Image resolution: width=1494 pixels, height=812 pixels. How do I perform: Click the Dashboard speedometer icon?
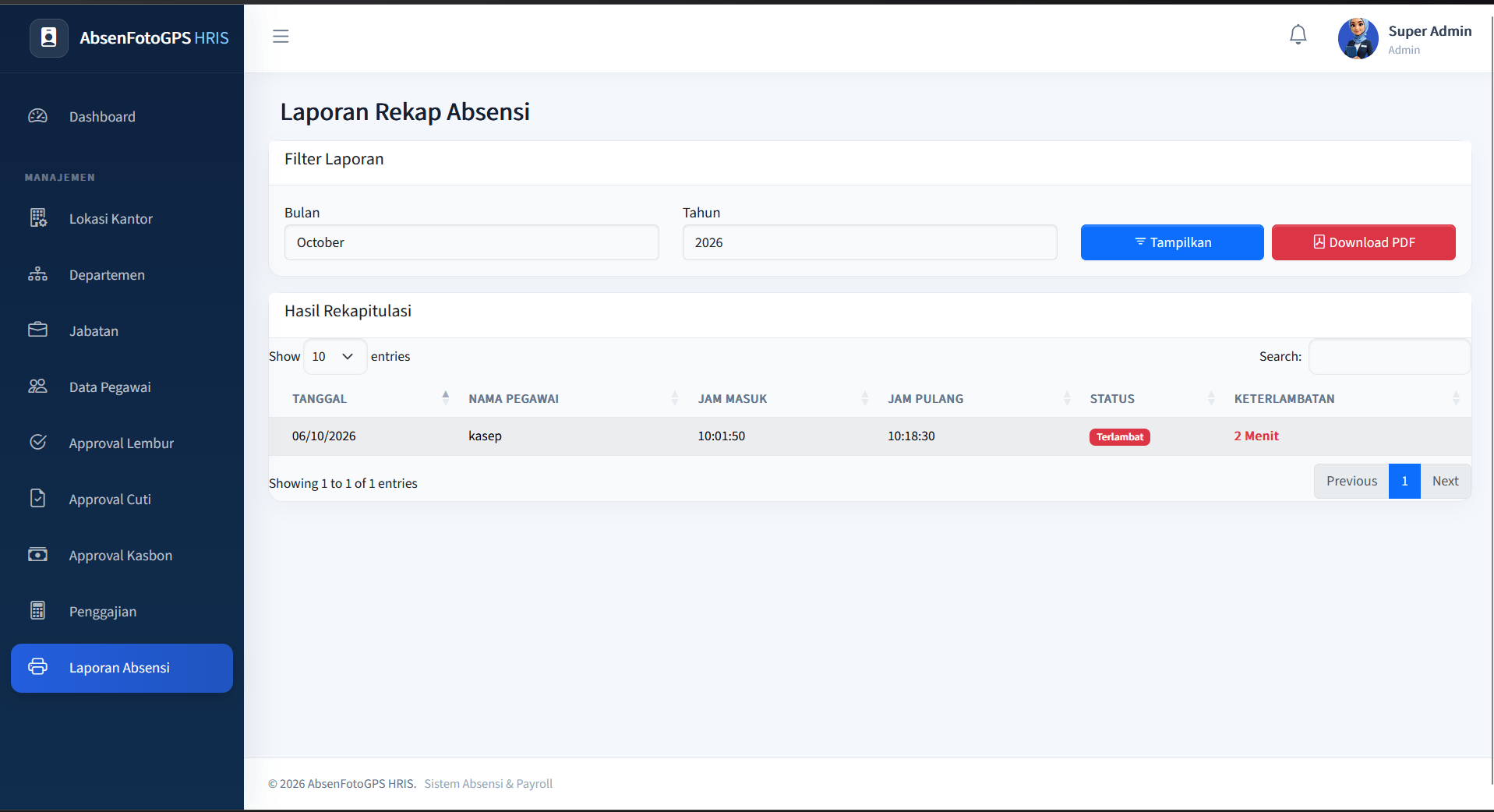click(38, 116)
